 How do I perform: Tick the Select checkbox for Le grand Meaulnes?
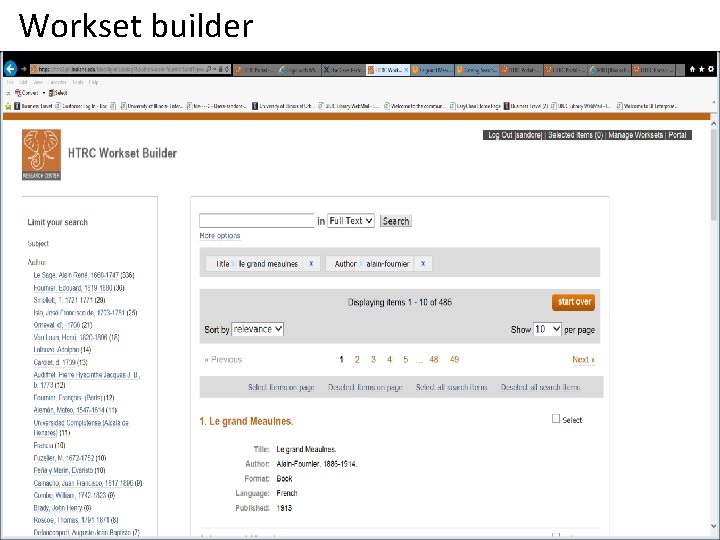point(556,419)
